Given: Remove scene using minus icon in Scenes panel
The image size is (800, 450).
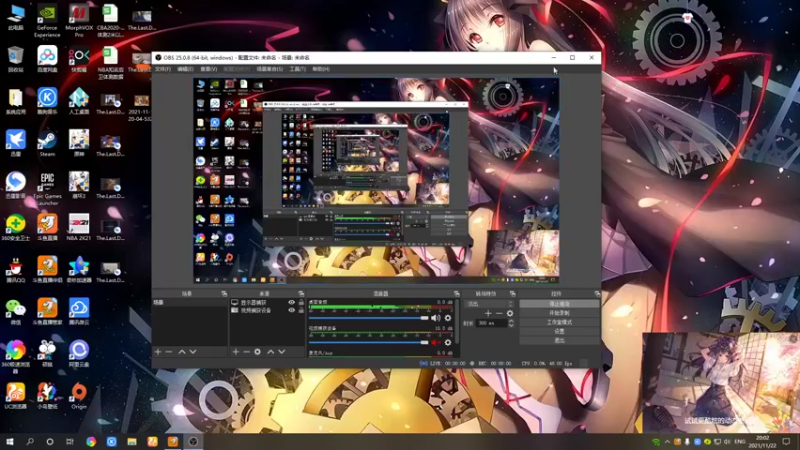Looking at the screenshot, I should [169, 352].
